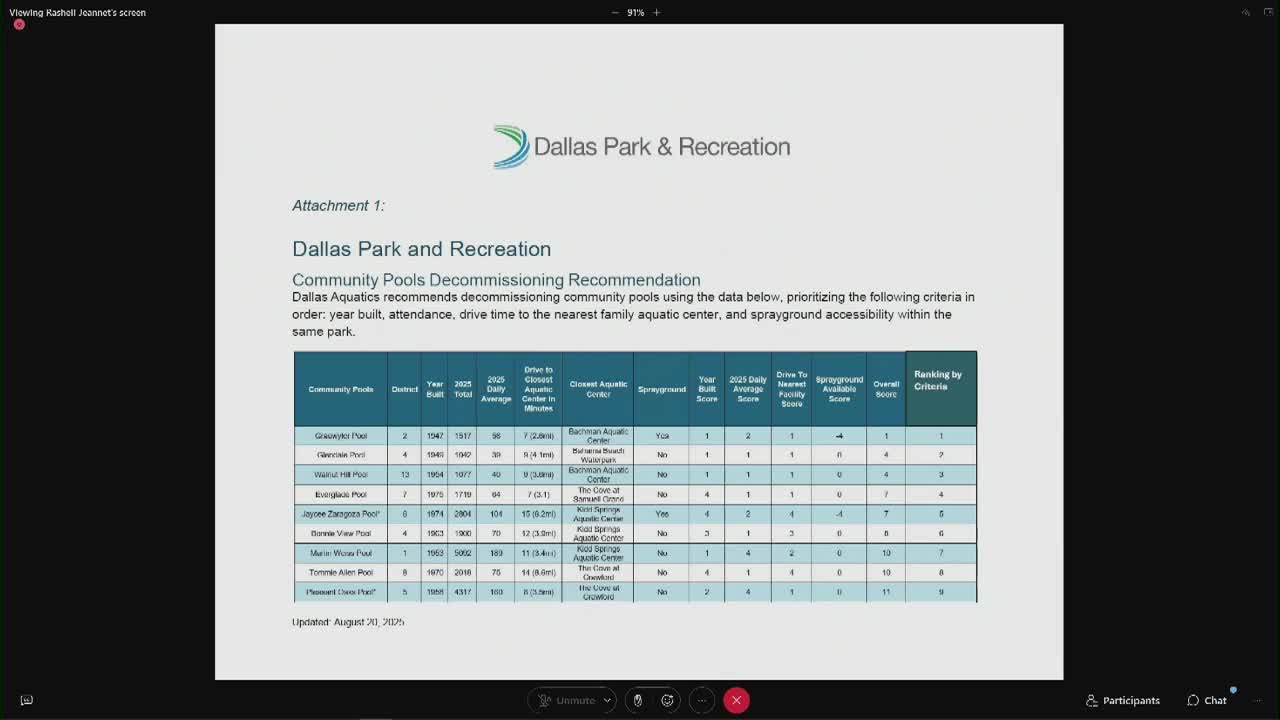The width and height of the screenshot is (1280, 720).
Task: Click the 91% zoom level value
Action: coord(636,12)
